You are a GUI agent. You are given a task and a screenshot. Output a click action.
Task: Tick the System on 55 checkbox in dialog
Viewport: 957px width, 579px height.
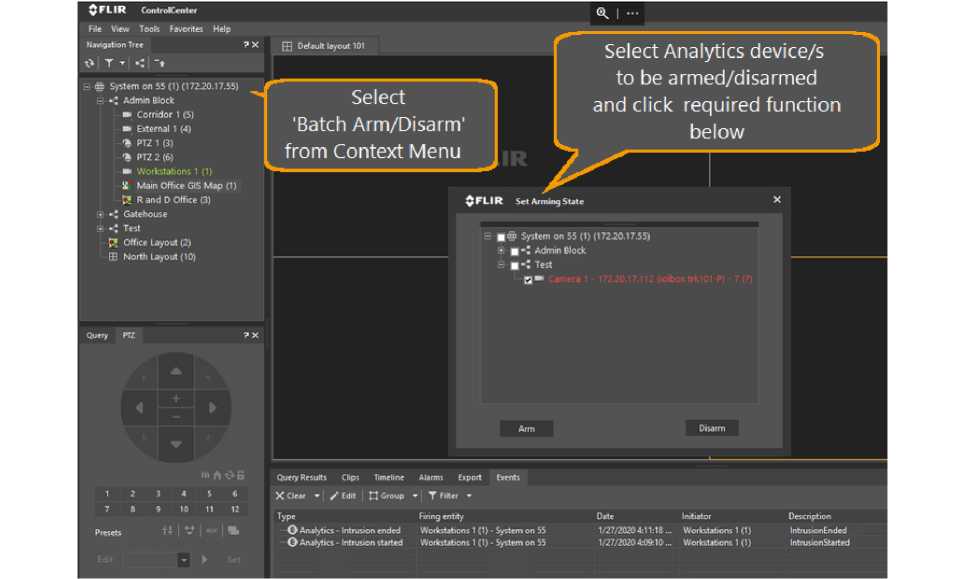[x=501, y=237]
